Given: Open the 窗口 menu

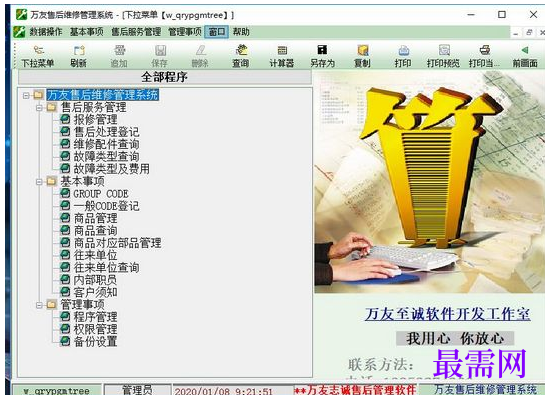Looking at the screenshot, I should [217, 32].
